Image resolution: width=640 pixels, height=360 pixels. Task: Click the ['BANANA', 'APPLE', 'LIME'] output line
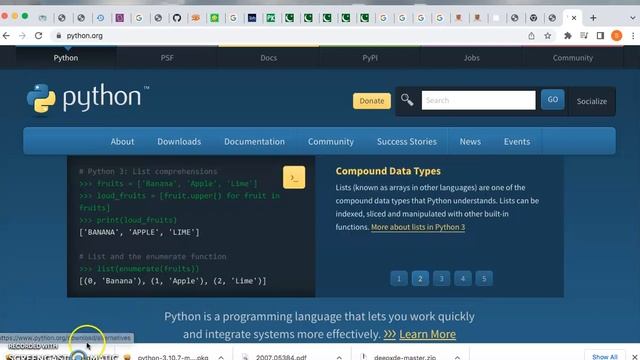point(139,232)
